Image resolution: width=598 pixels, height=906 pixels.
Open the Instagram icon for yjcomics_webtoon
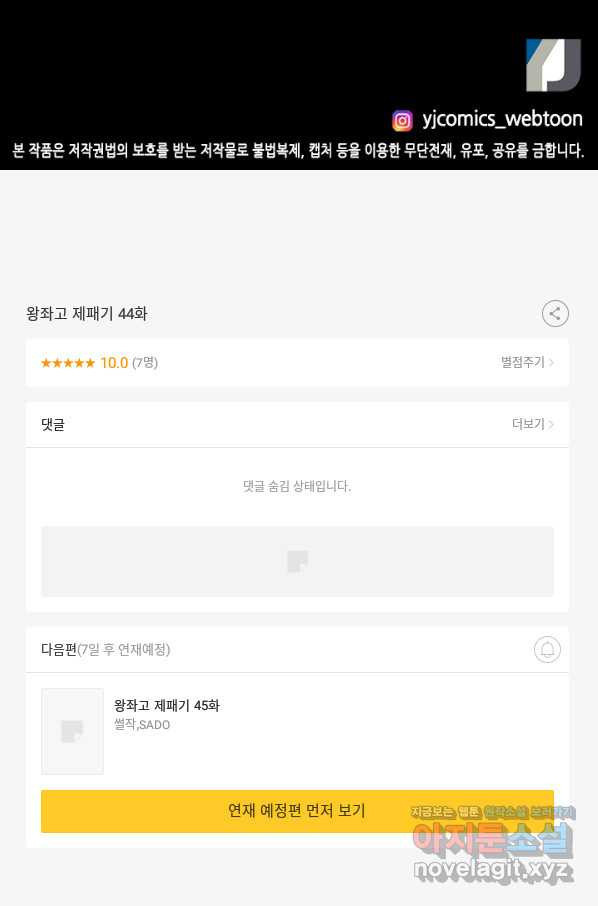[x=402, y=120]
